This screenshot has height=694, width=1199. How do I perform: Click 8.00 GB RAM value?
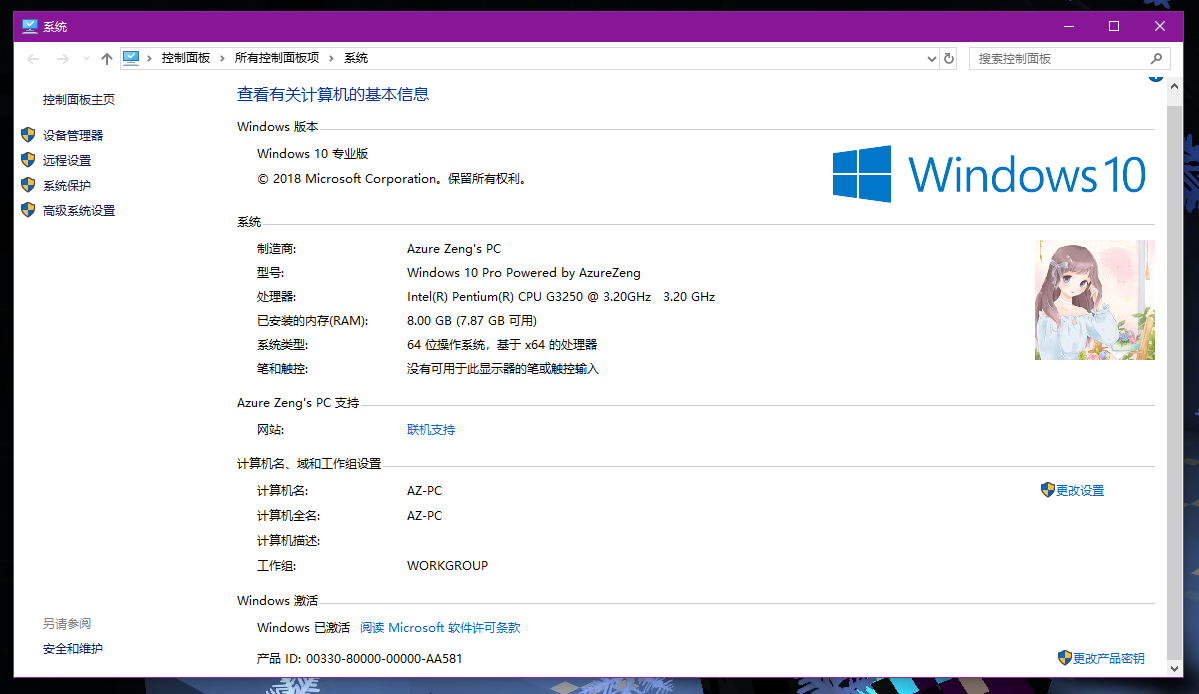(472, 320)
